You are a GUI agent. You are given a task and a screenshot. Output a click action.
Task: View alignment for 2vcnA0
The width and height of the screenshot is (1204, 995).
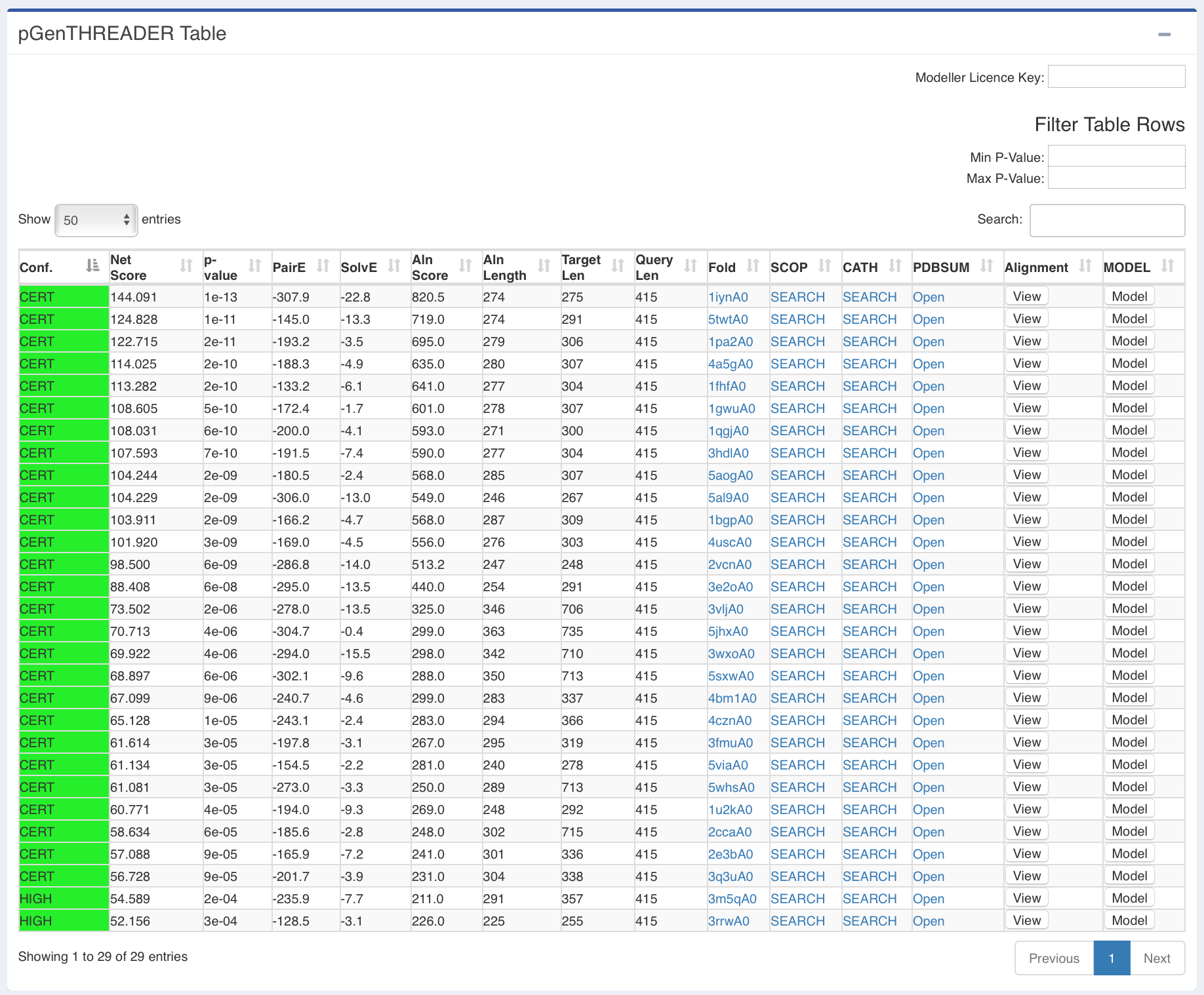1027,564
